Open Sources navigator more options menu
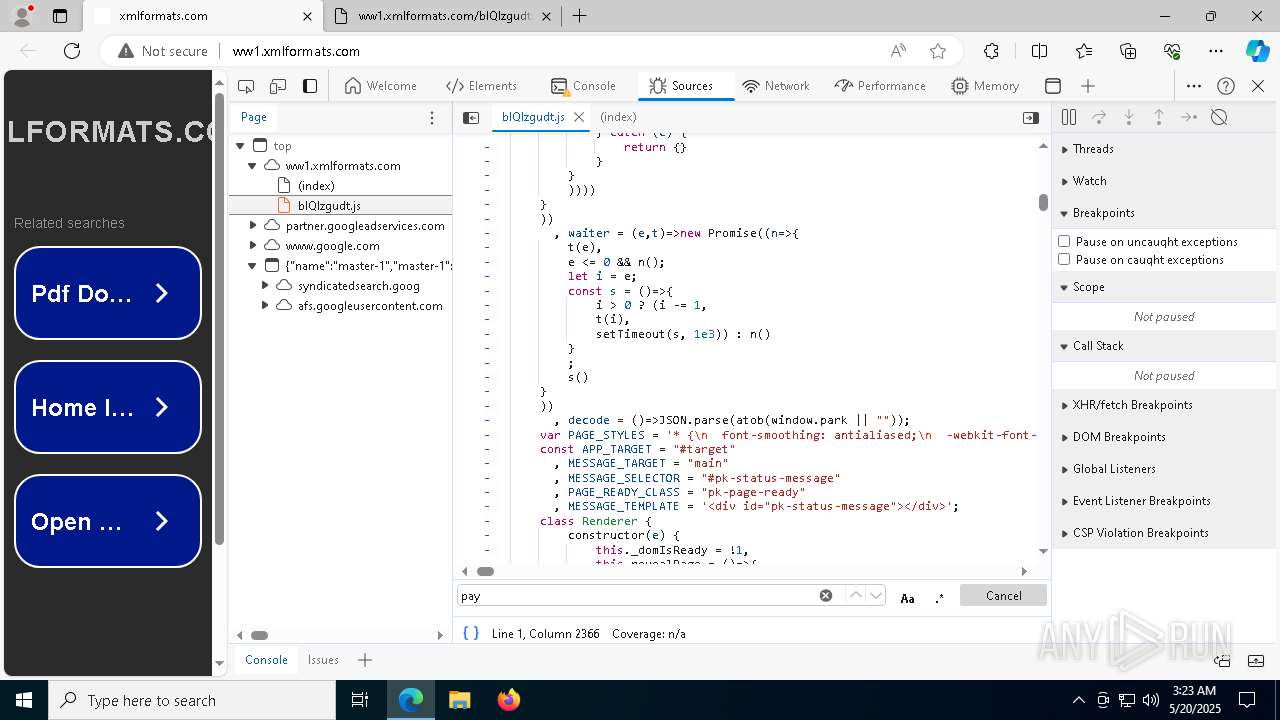The width and height of the screenshot is (1280, 720). pyautogui.click(x=432, y=117)
